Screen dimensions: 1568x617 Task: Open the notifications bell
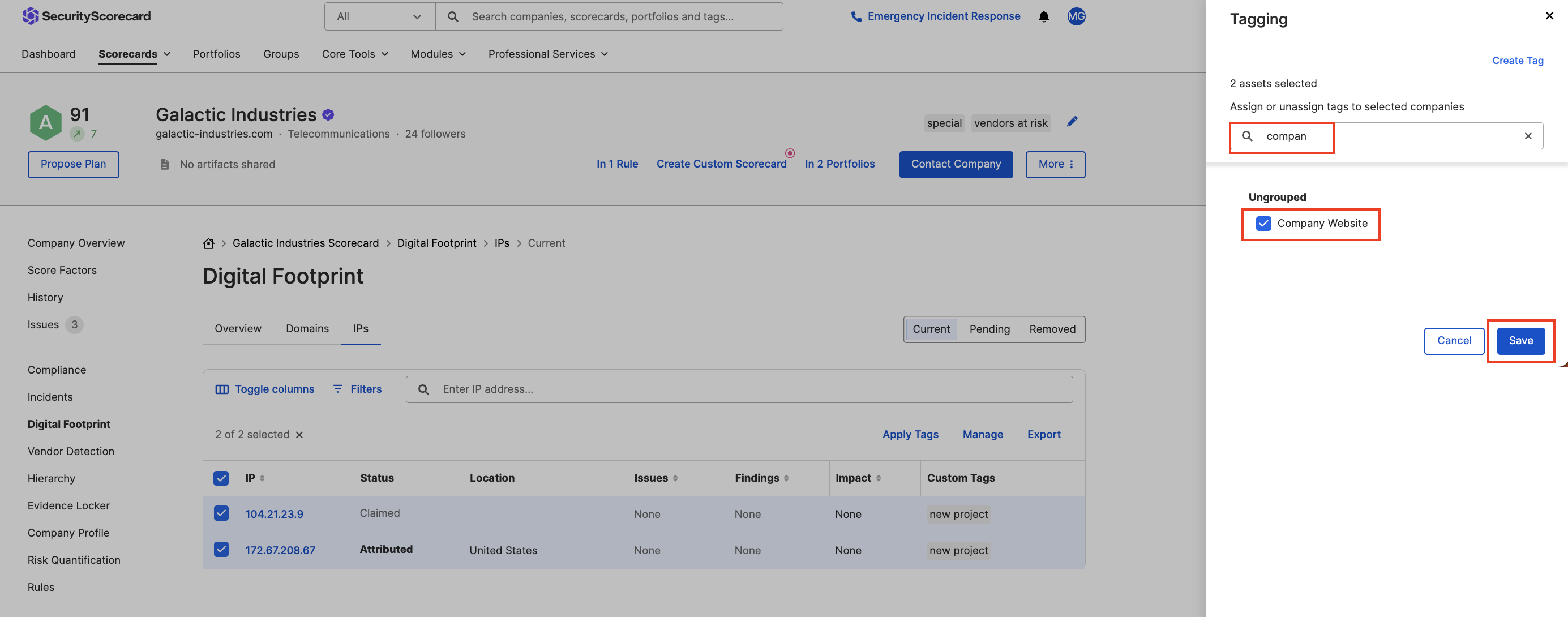[1043, 16]
